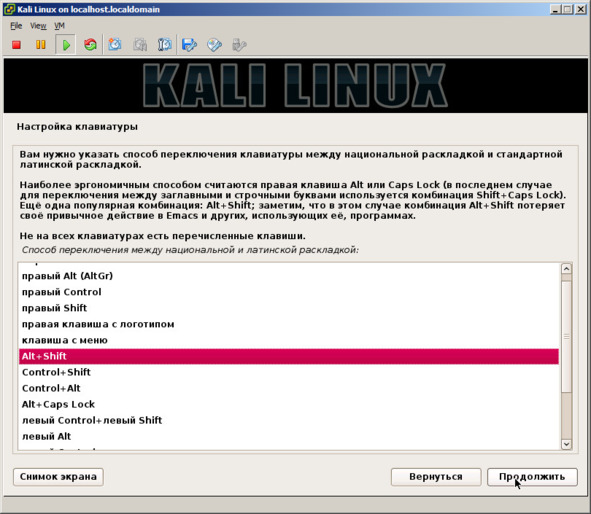Image resolution: width=591 pixels, height=514 pixels.
Task: Select the Alt+Shift list item
Action: pos(289,356)
